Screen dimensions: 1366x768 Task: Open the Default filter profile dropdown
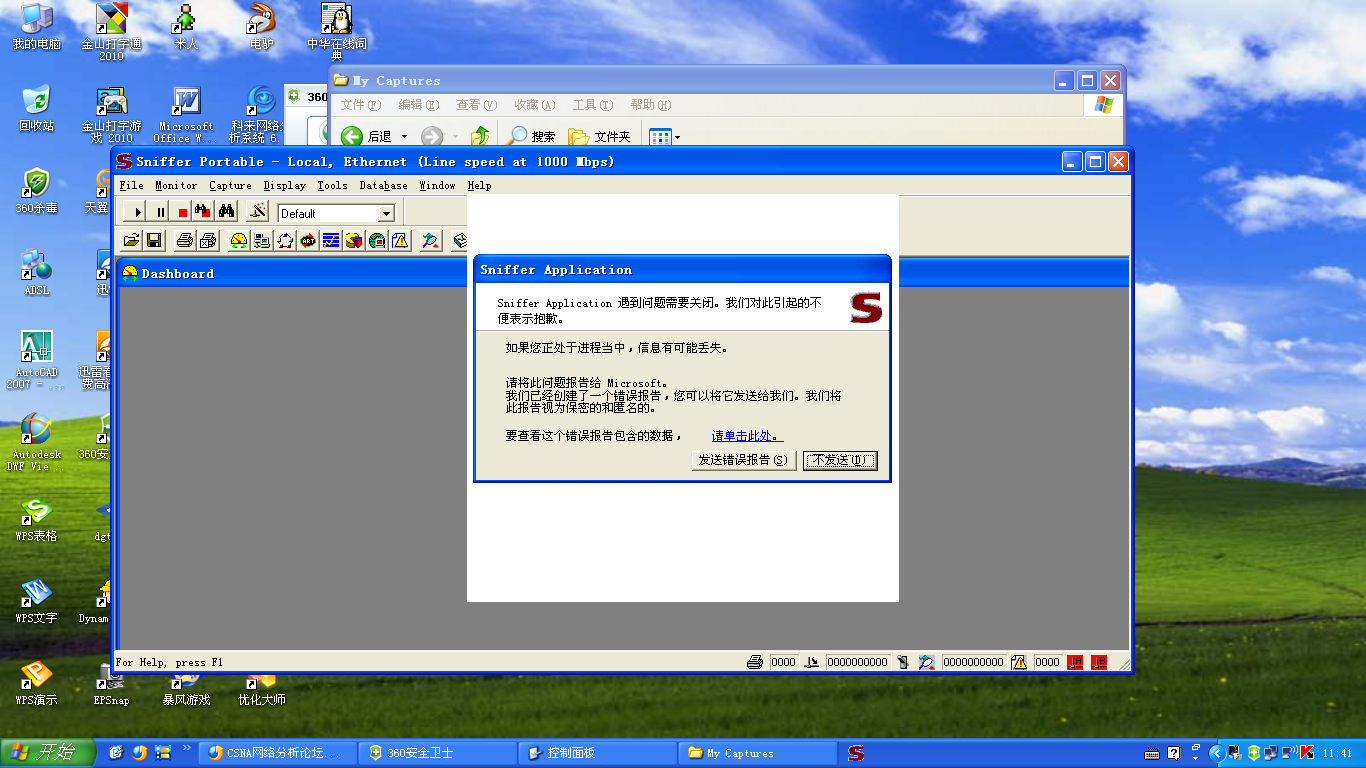pyautogui.click(x=385, y=212)
